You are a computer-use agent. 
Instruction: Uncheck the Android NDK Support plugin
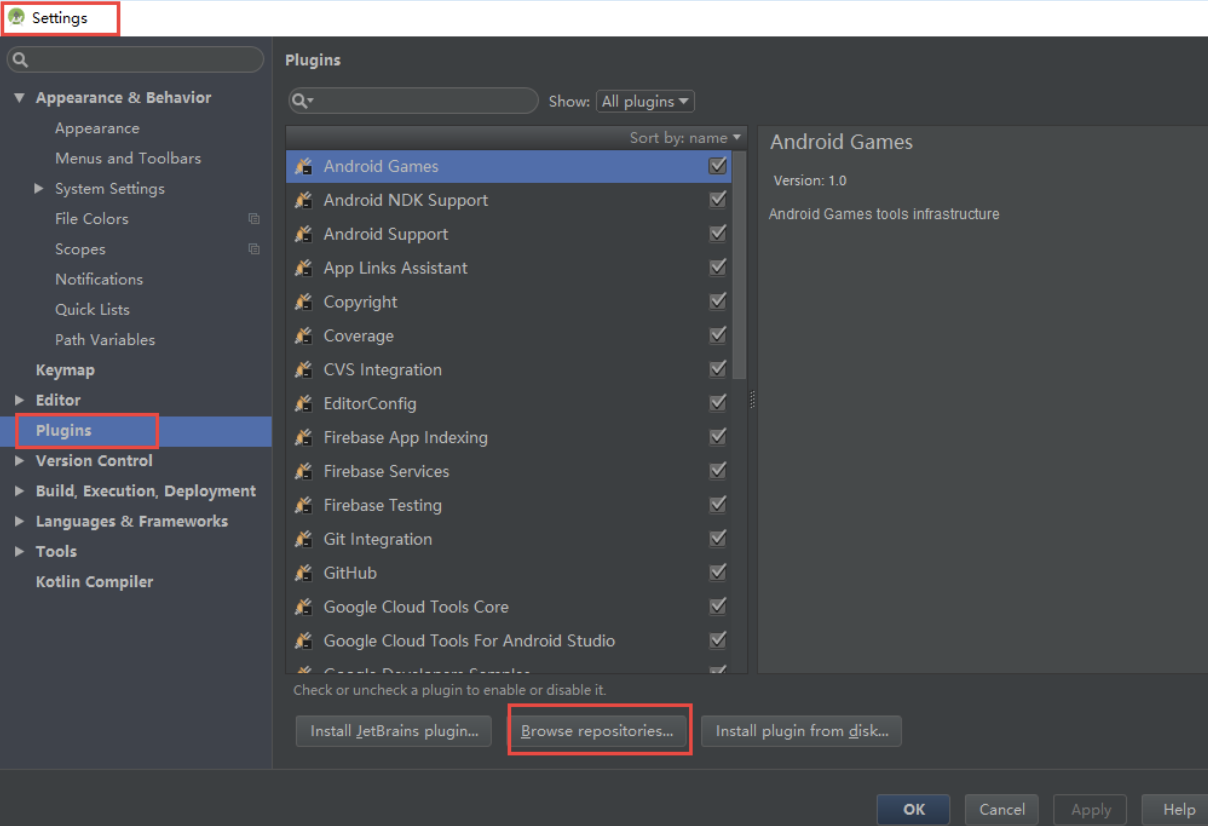pyautogui.click(x=717, y=200)
